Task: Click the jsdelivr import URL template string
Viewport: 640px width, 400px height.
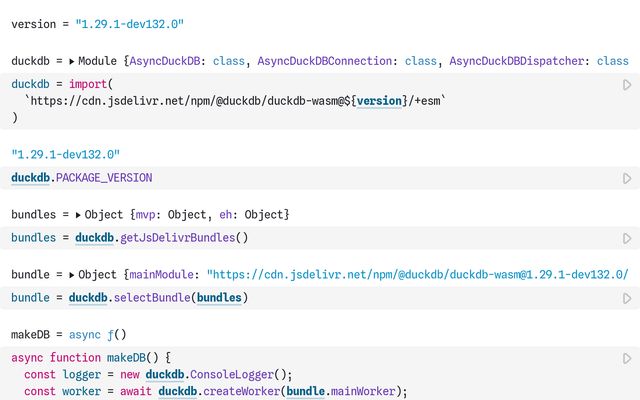Action: pos(235,101)
